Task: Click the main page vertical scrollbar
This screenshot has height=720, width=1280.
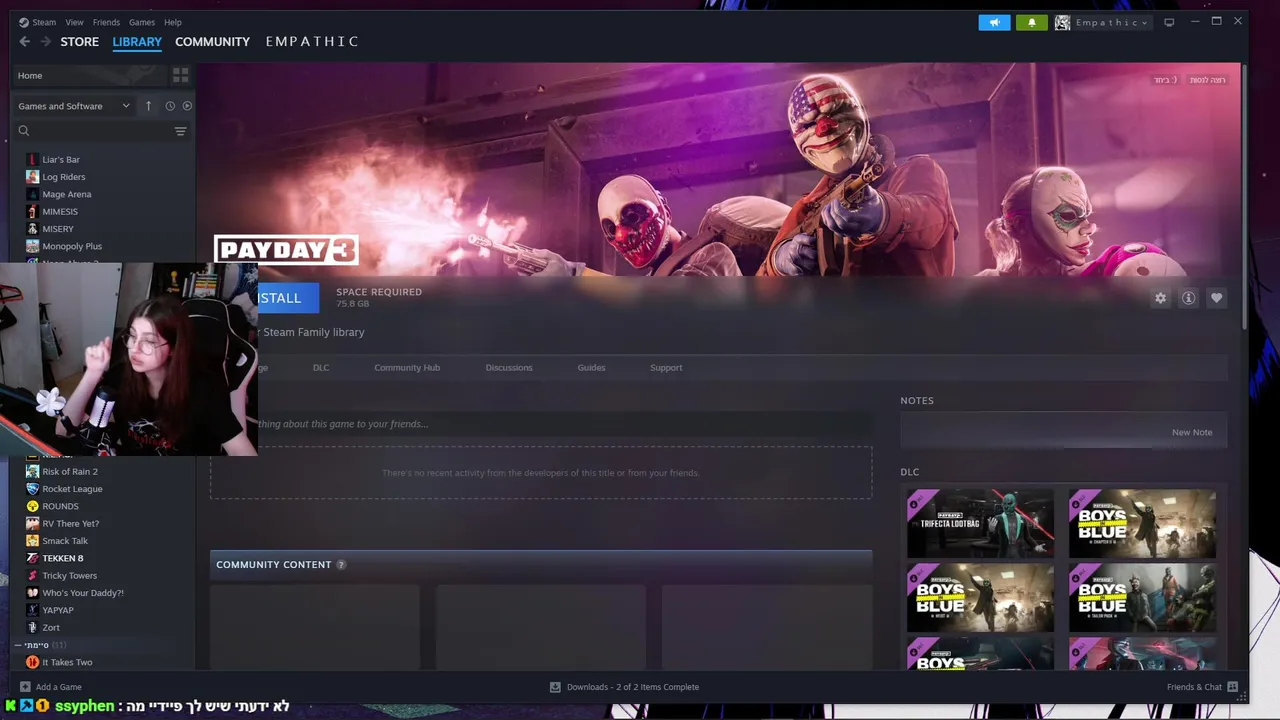Action: [1244, 195]
